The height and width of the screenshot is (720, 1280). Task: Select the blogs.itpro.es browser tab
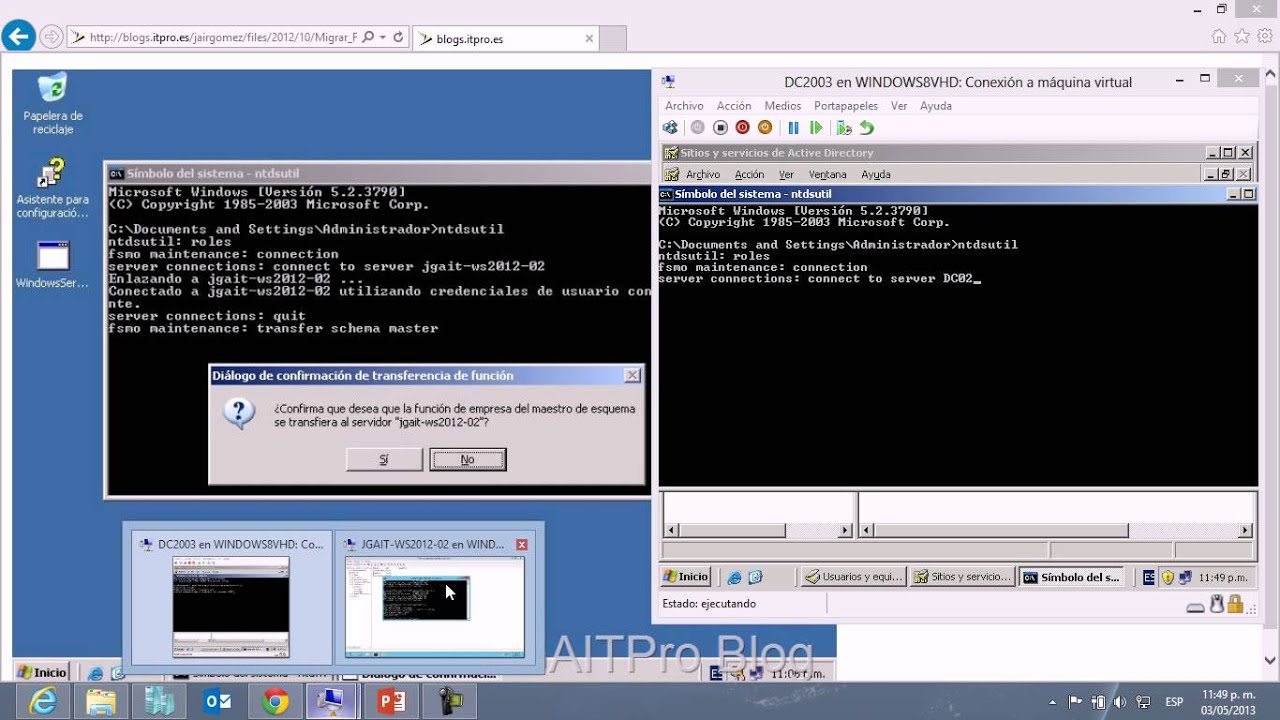[505, 39]
